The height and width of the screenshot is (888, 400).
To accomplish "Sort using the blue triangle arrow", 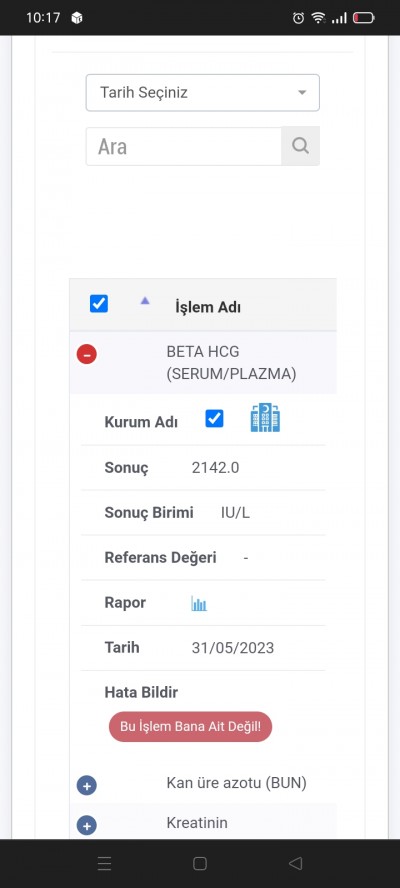I will (145, 301).
